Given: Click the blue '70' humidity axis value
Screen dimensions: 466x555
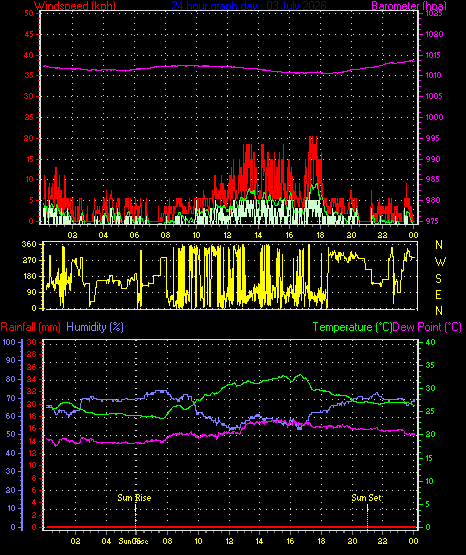Looking at the screenshot, I should (11, 398).
